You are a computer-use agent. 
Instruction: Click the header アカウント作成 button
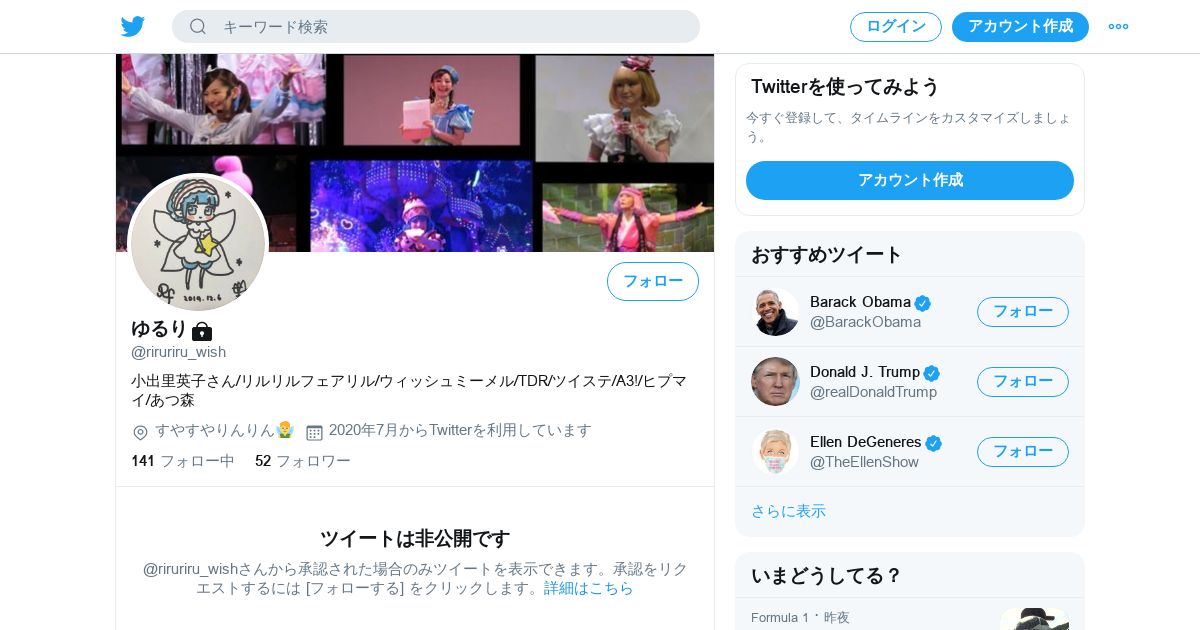pyautogui.click(x=1020, y=27)
